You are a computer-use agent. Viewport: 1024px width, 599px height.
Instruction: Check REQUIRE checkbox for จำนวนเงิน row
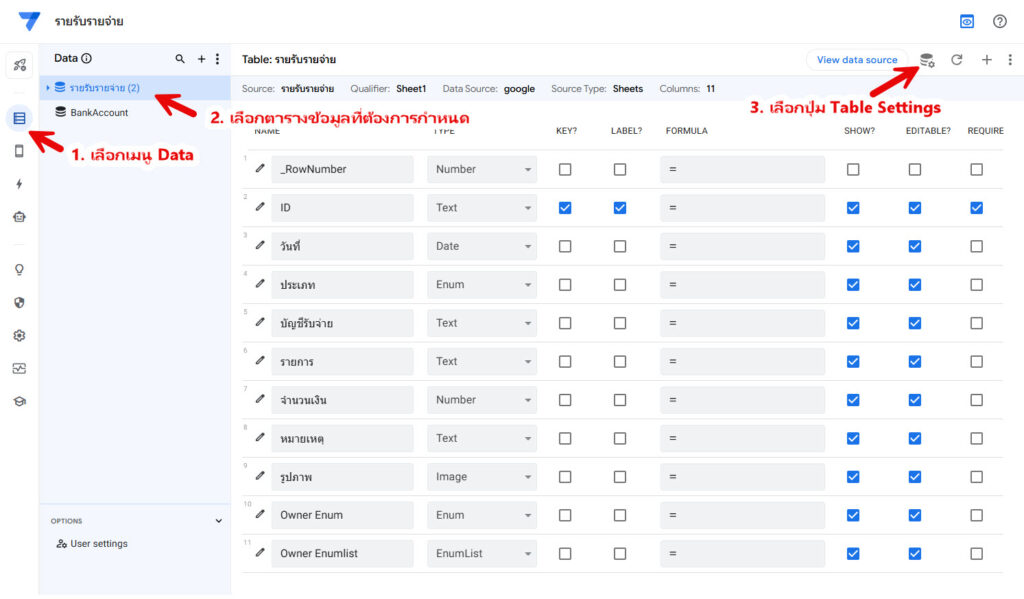pos(976,400)
